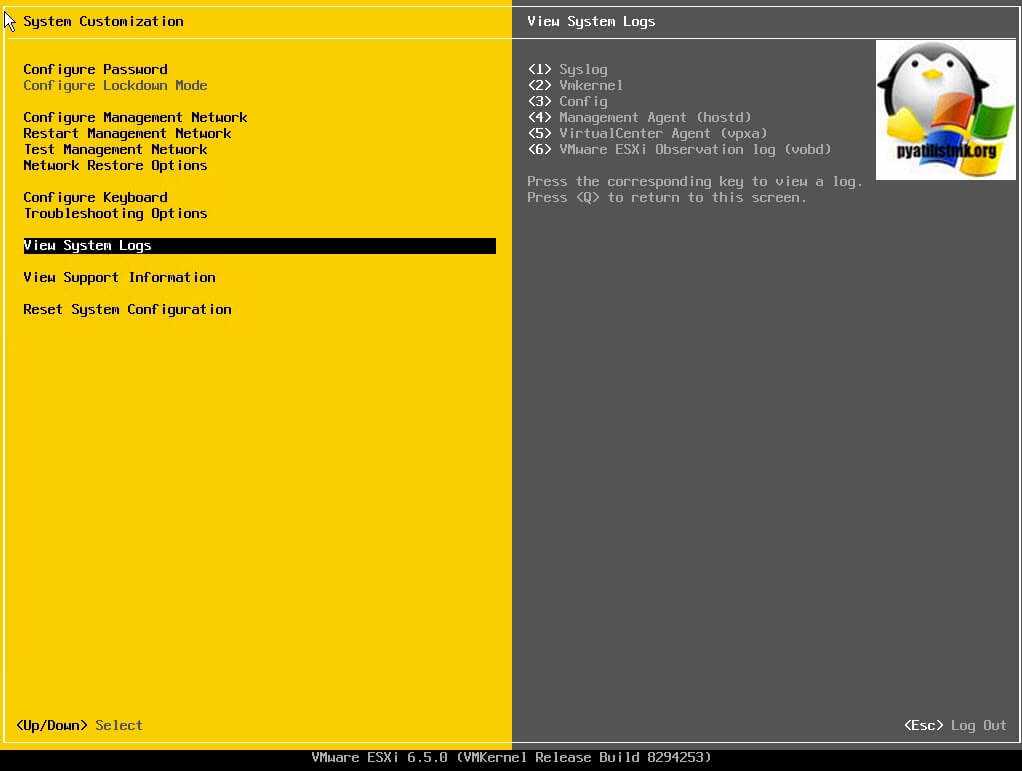Open Troubleshooting Options

(115, 213)
